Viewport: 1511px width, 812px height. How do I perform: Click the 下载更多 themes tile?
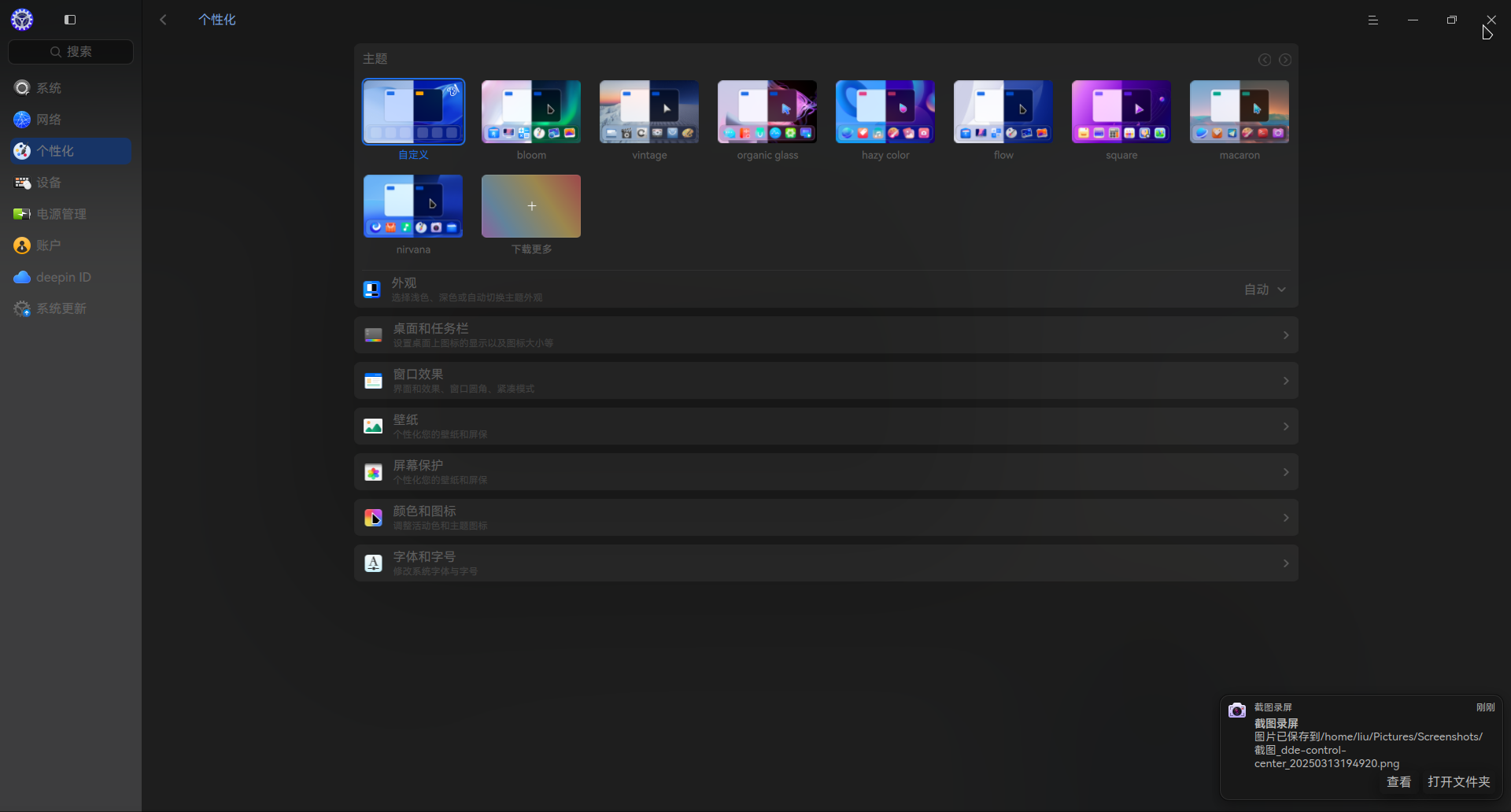tap(531, 206)
